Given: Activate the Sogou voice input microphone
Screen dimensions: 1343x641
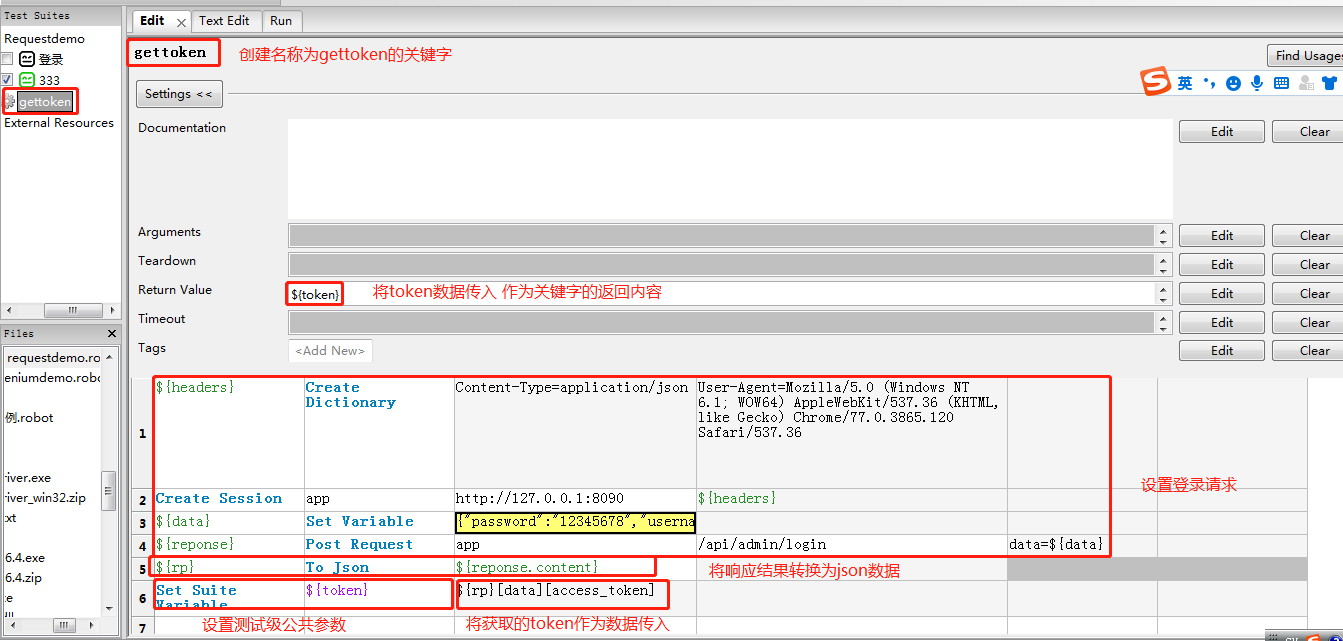Looking at the screenshot, I should [x=1257, y=83].
